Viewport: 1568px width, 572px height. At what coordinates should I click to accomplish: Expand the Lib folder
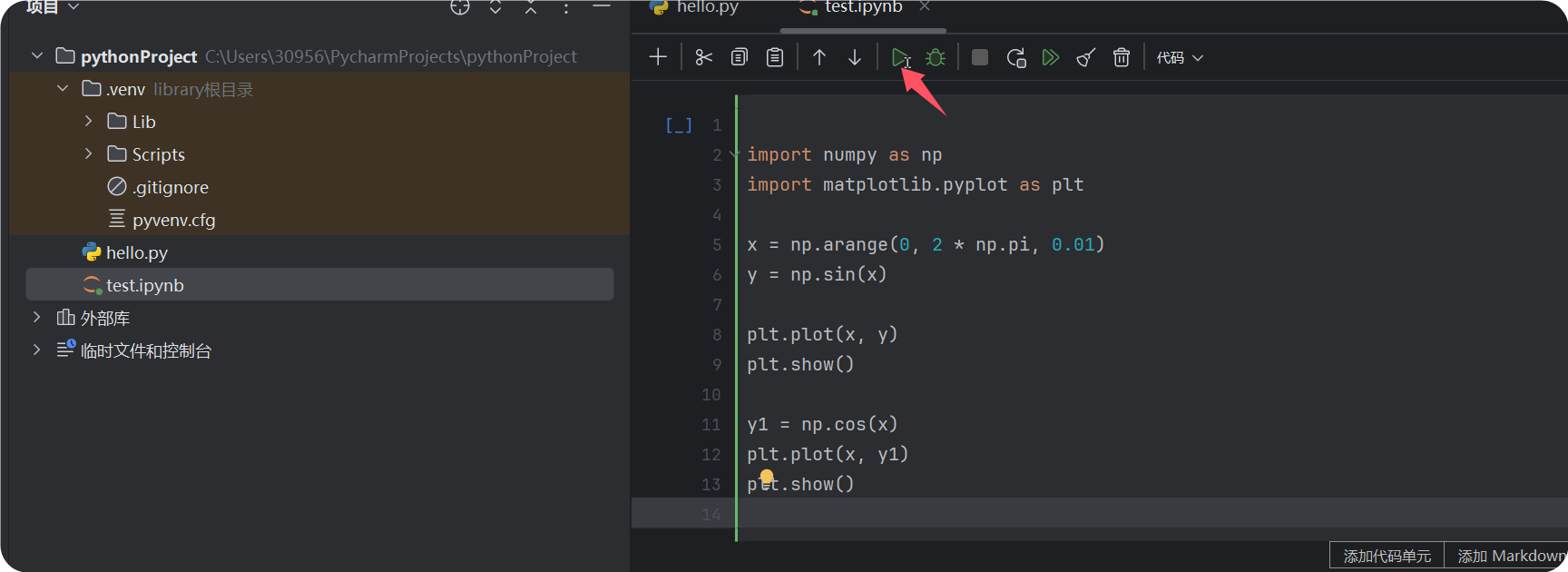coord(88,121)
